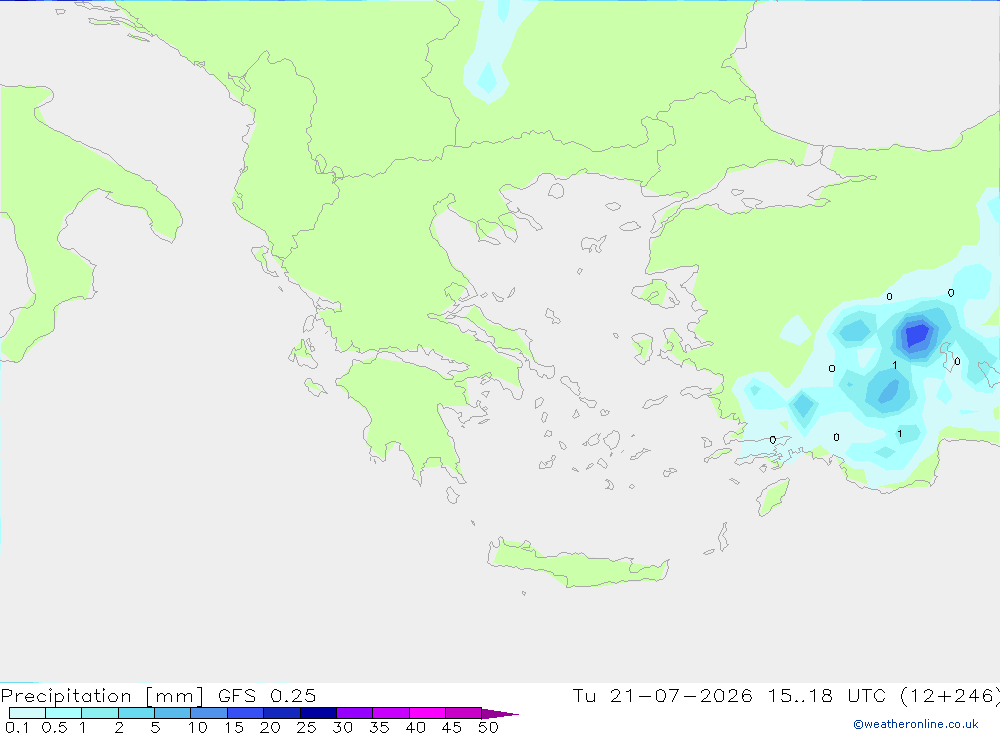Click the island of Rhodes on the map
The image size is (1000, 733).
point(773,498)
